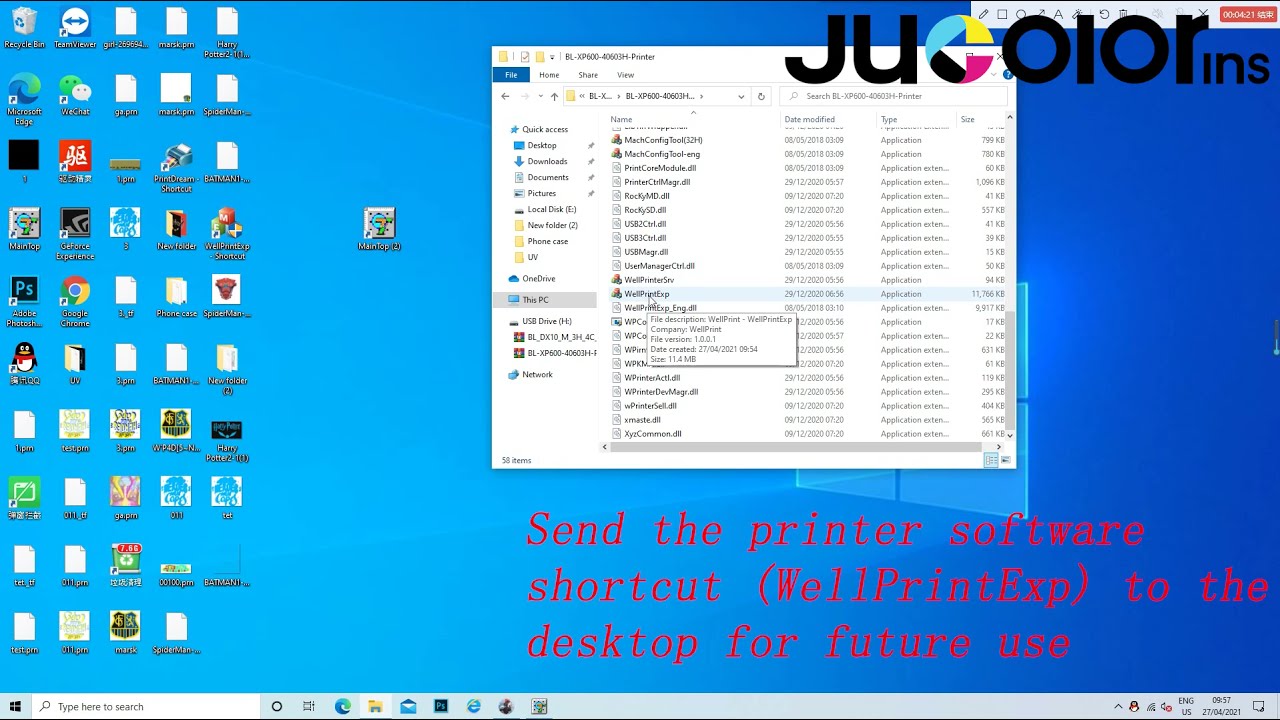
Task: Select the MainTop (2) desktop icon
Action: 379,230
